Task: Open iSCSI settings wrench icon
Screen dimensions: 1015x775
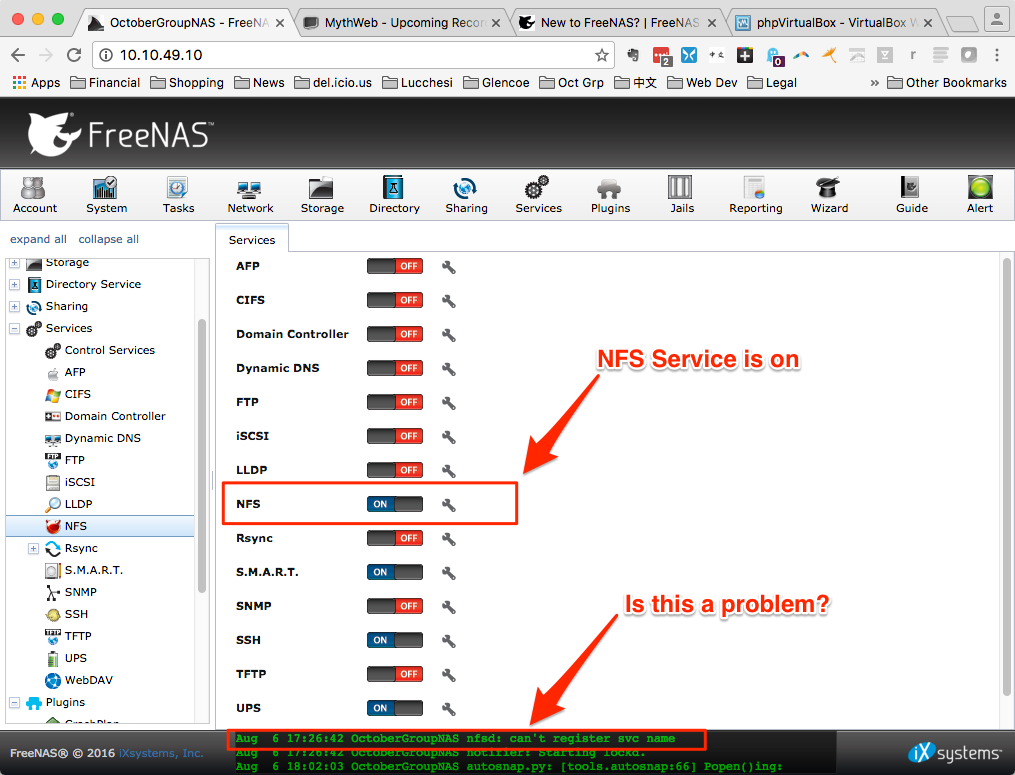Action: point(449,437)
